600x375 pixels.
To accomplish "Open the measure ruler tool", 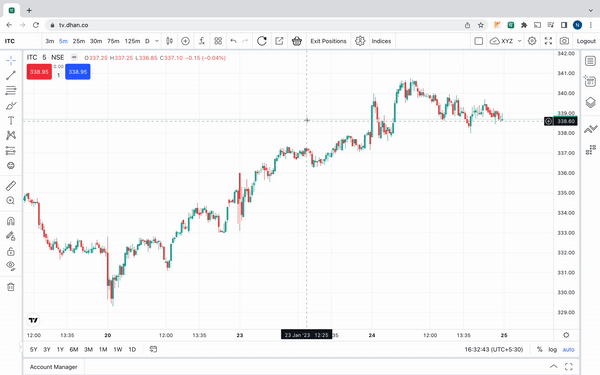I will point(11,186).
